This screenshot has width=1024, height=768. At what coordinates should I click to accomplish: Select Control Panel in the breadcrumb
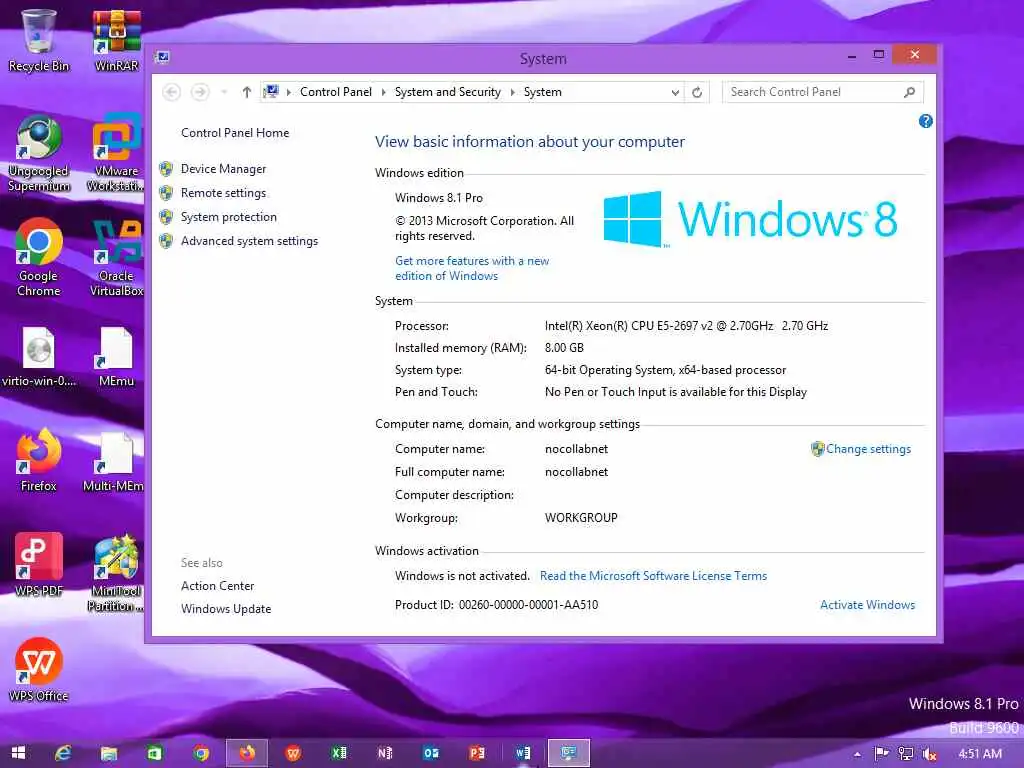[x=336, y=92]
